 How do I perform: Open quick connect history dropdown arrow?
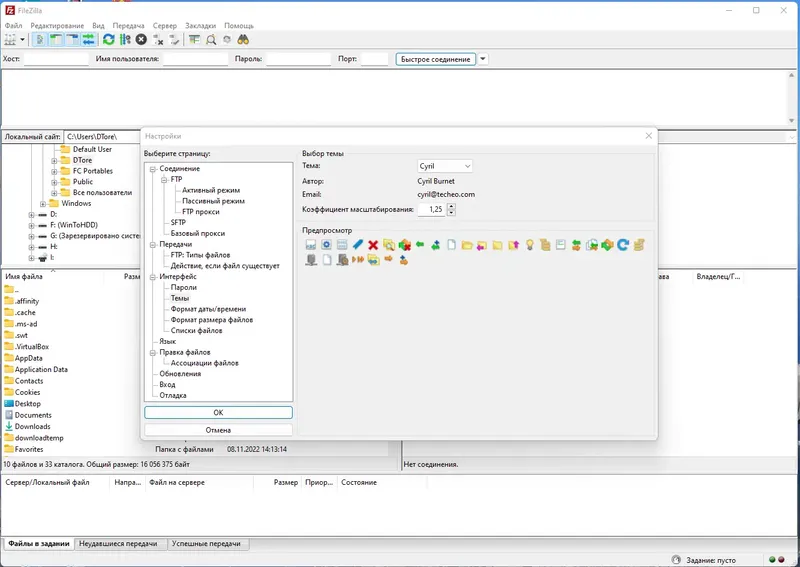pyautogui.click(x=483, y=59)
